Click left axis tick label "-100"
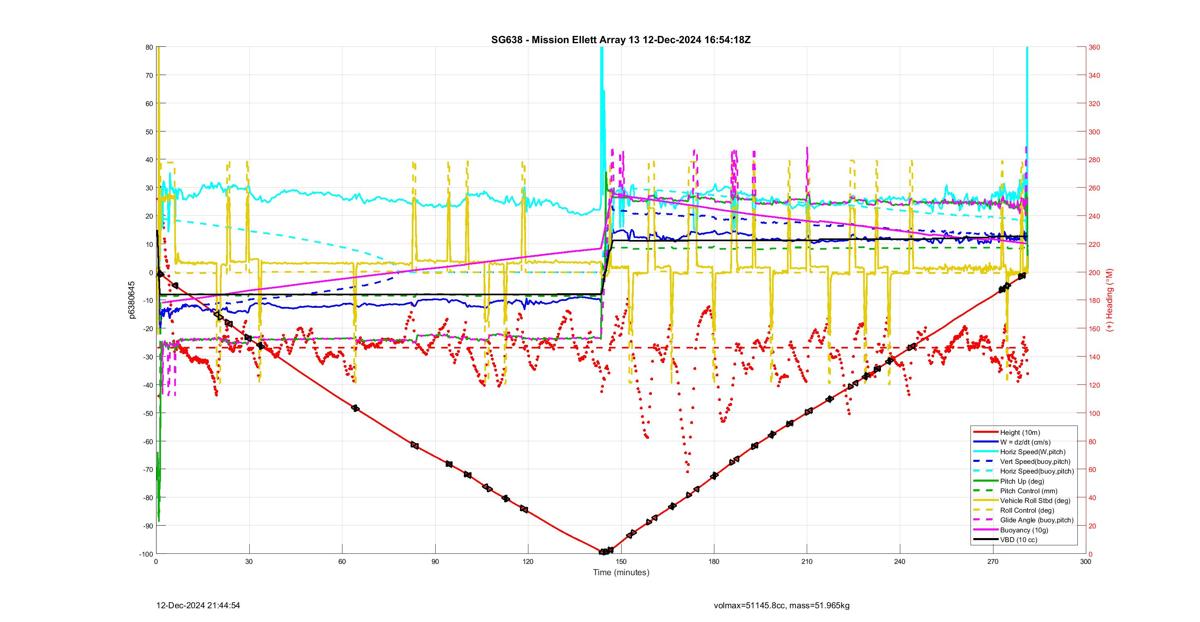1200x622 pixels. click(x=146, y=554)
